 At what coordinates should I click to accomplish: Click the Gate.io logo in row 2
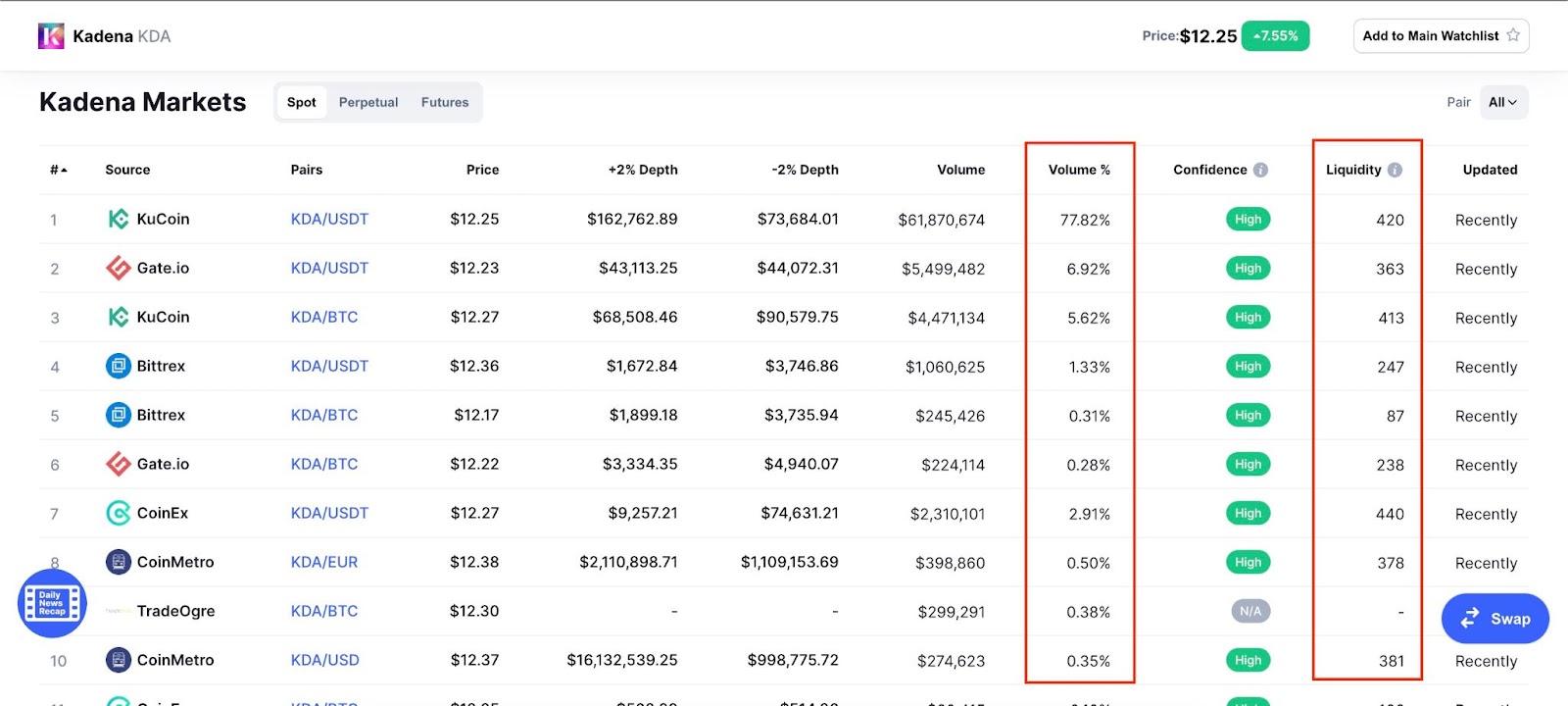point(118,268)
